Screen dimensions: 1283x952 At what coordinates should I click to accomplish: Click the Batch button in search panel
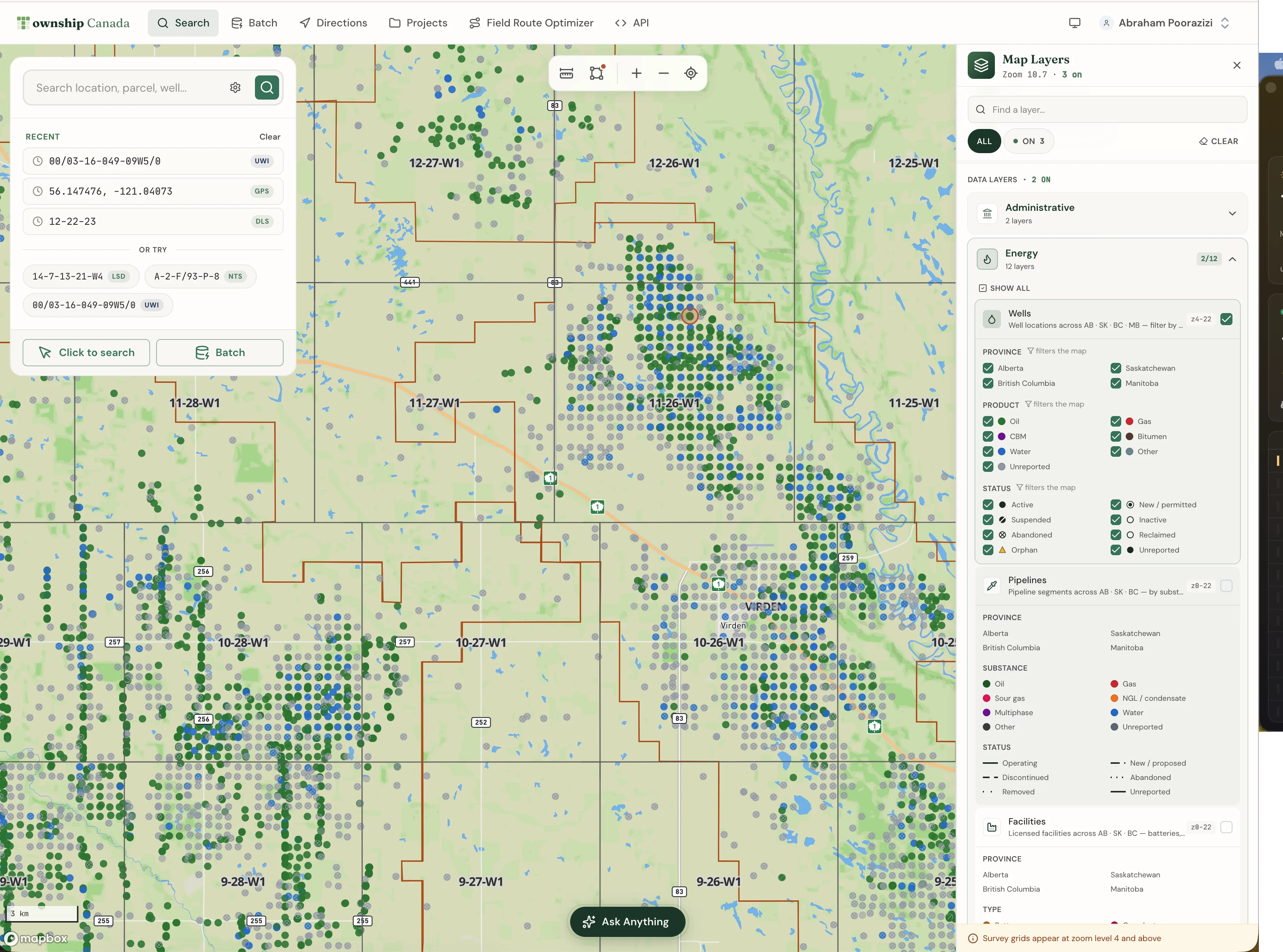[x=219, y=353]
